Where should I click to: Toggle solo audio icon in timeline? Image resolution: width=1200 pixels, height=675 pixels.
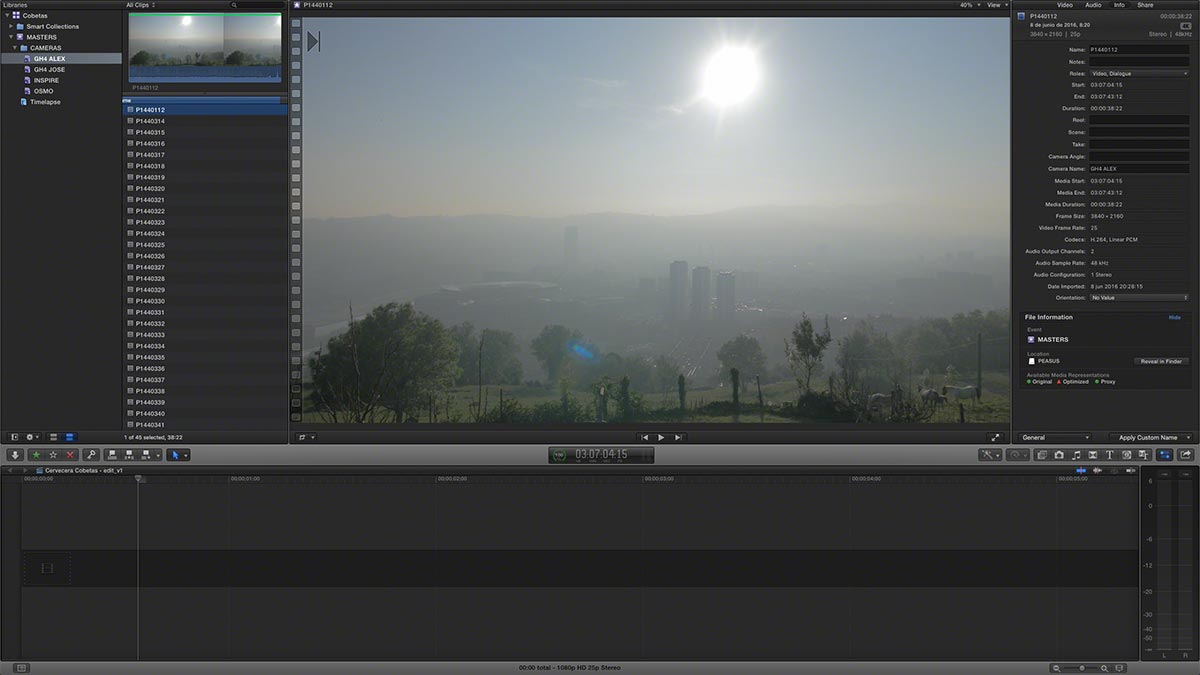point(1114,470)
